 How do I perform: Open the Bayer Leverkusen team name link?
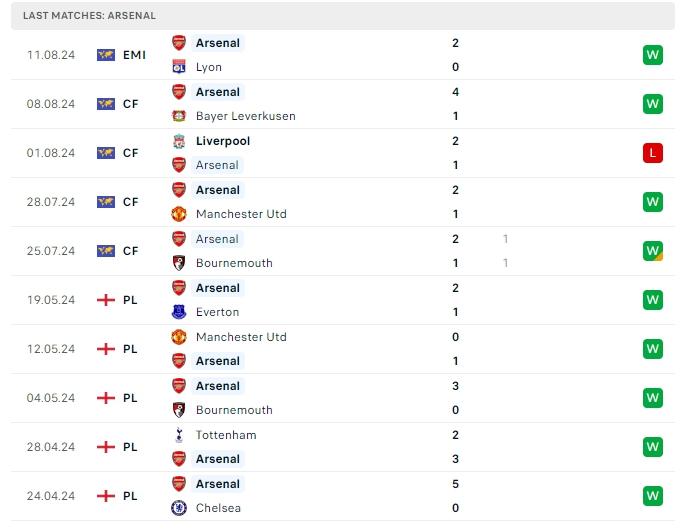coord(245,116)
